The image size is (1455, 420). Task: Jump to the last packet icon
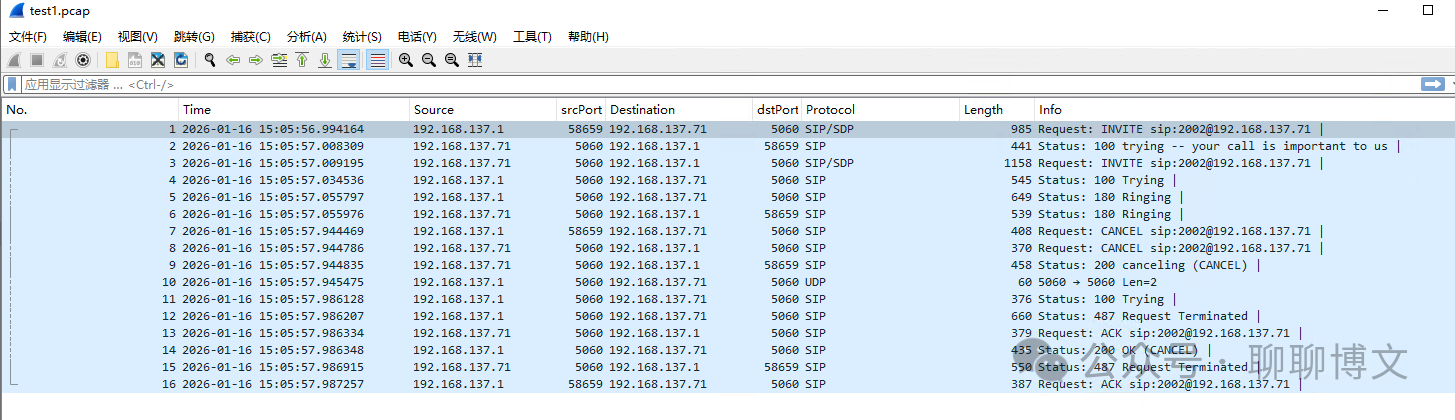325,60
